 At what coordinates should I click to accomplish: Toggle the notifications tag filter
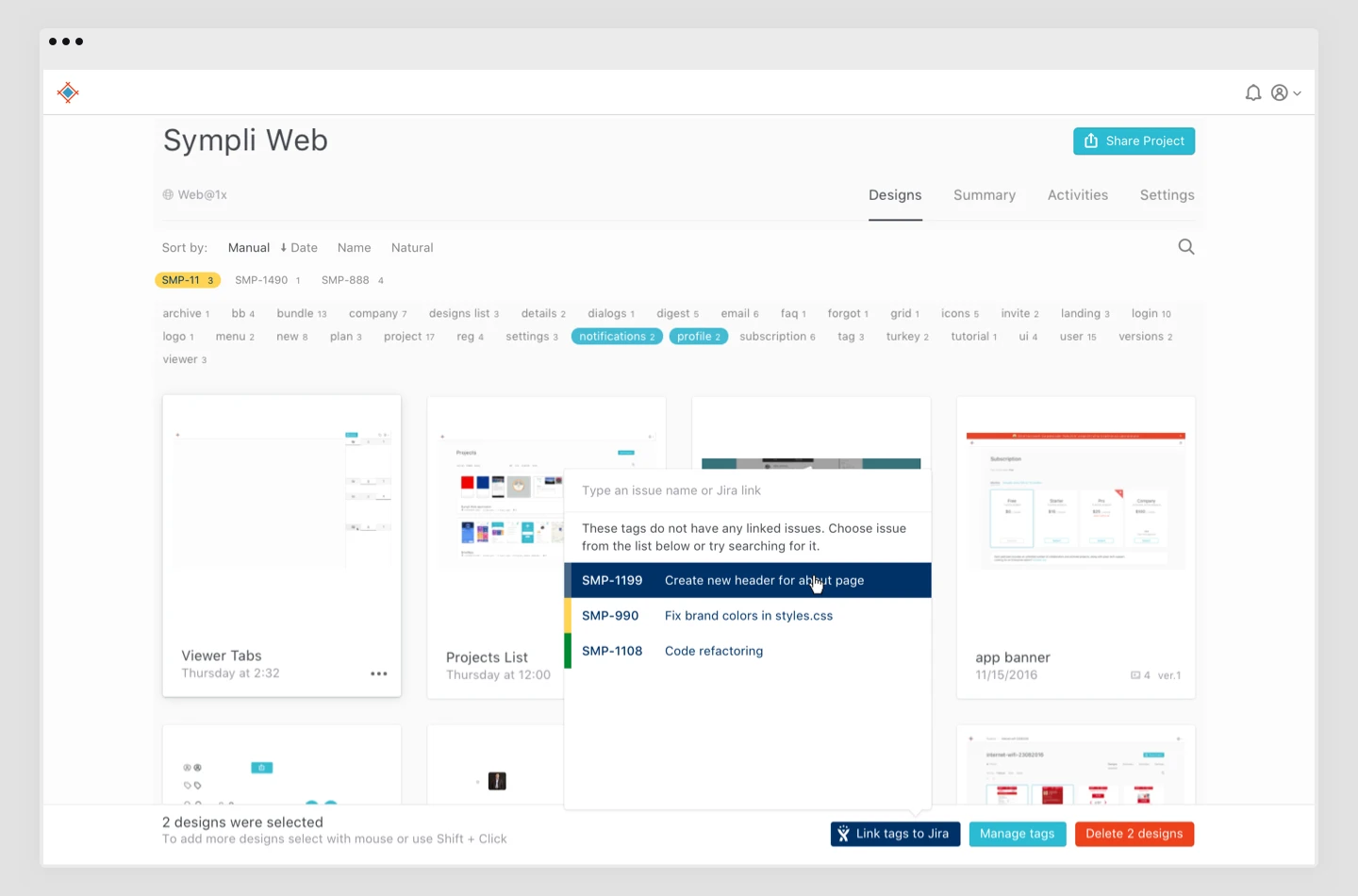point(617,337)
